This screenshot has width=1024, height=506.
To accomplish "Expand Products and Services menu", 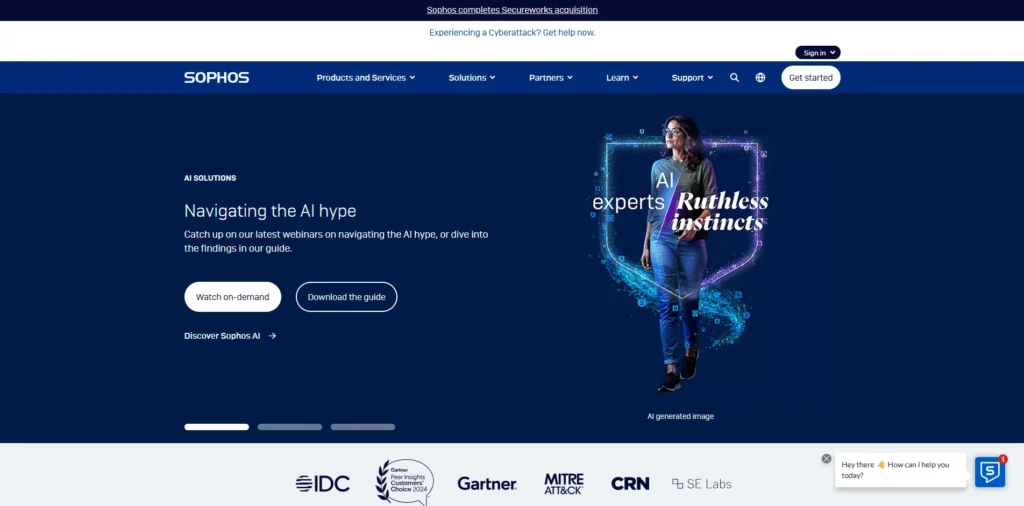I will tap(366, 78).
